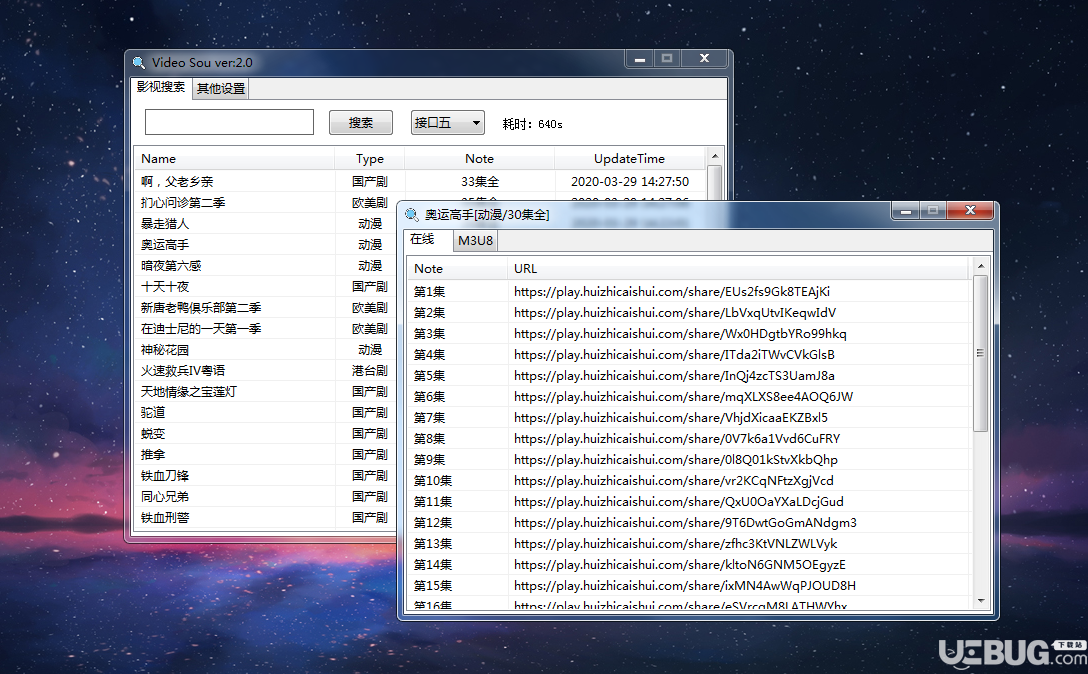Select the row 铁血刀锋
The height and width of the screenshot is (674, 1088).
click(x=266, y=475)
